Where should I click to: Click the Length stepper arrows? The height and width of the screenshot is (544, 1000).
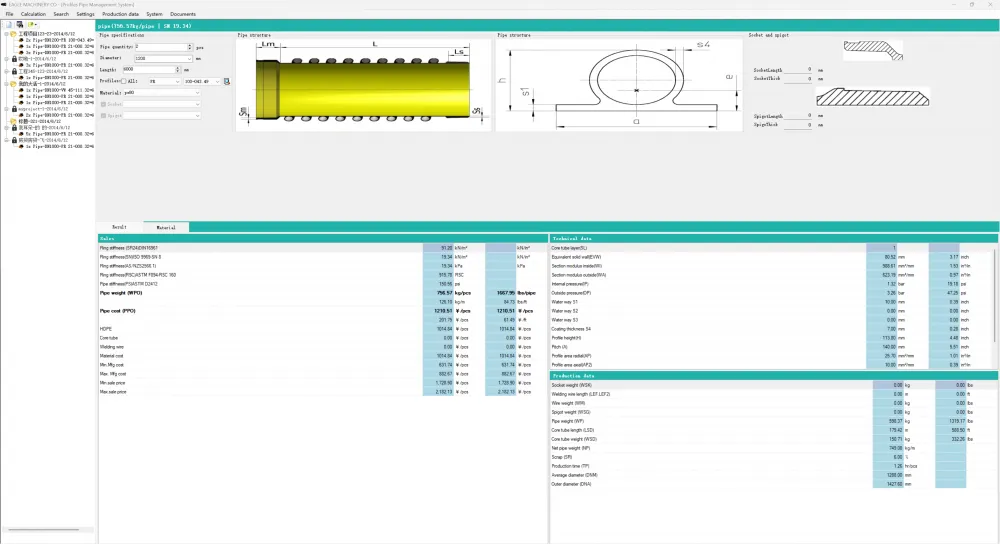point(178,70)
